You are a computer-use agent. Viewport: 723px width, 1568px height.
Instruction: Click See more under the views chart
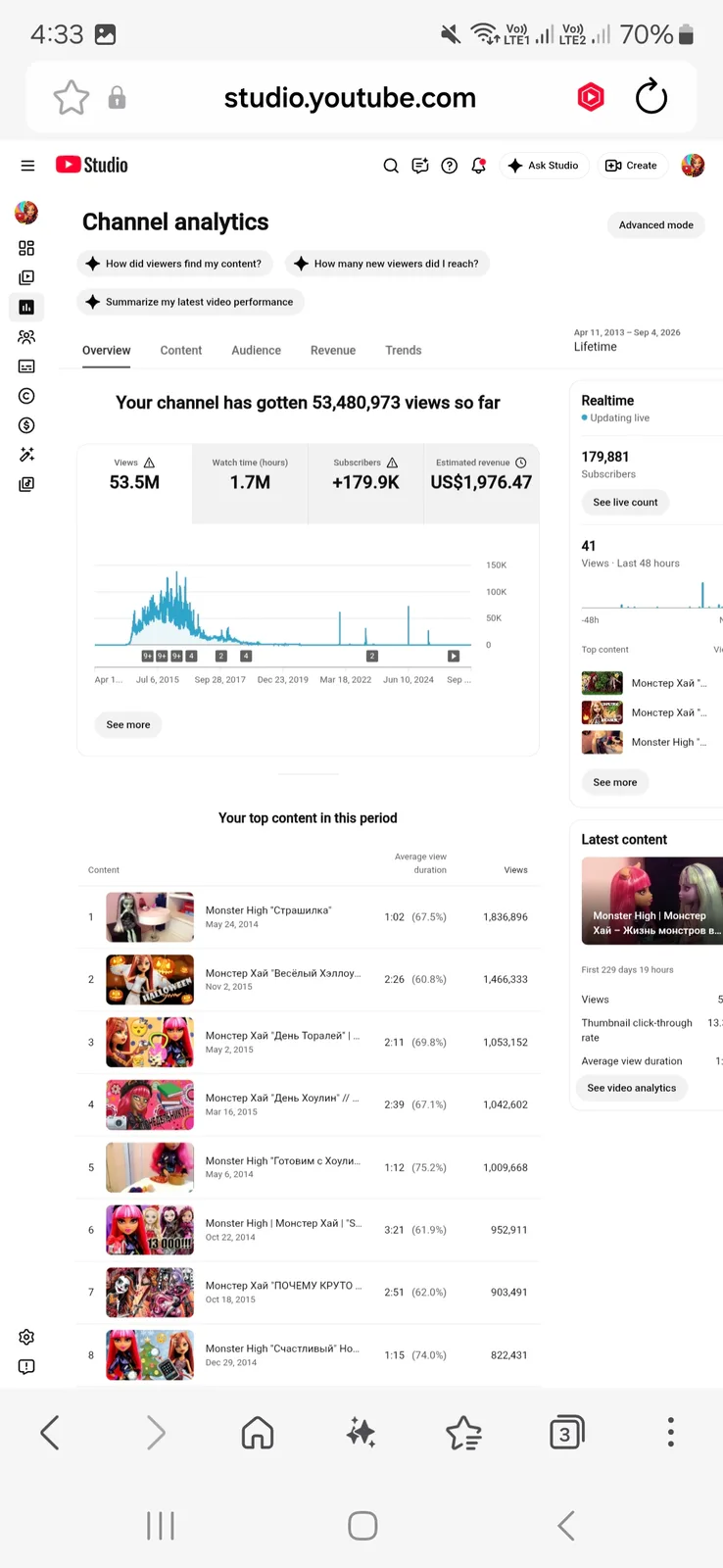click(128, 725)
